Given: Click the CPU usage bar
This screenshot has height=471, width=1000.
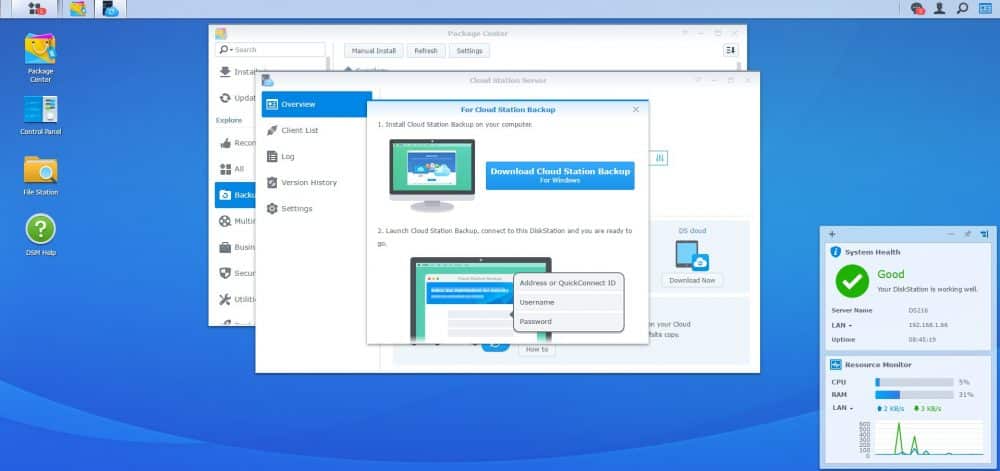Looking at the screenshot, I should tap(914, 382).
